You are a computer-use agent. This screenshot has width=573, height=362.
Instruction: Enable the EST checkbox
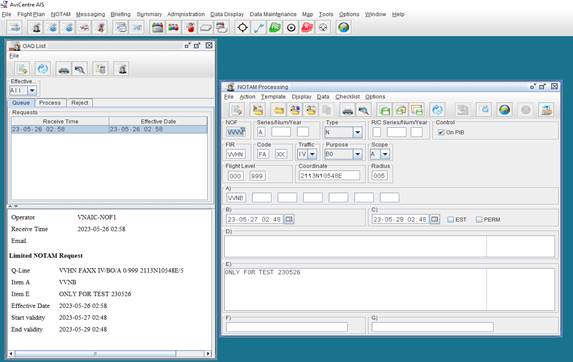coord(451,220)
